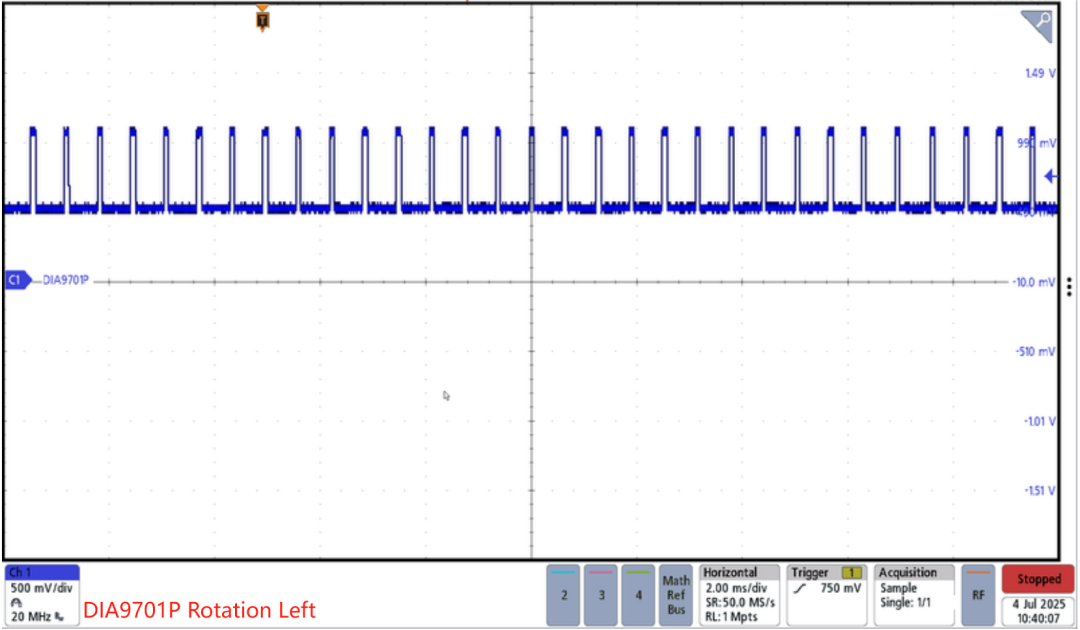Click the C1 channel ground handle
1080x630 pixels.
(x=16, y=281)
